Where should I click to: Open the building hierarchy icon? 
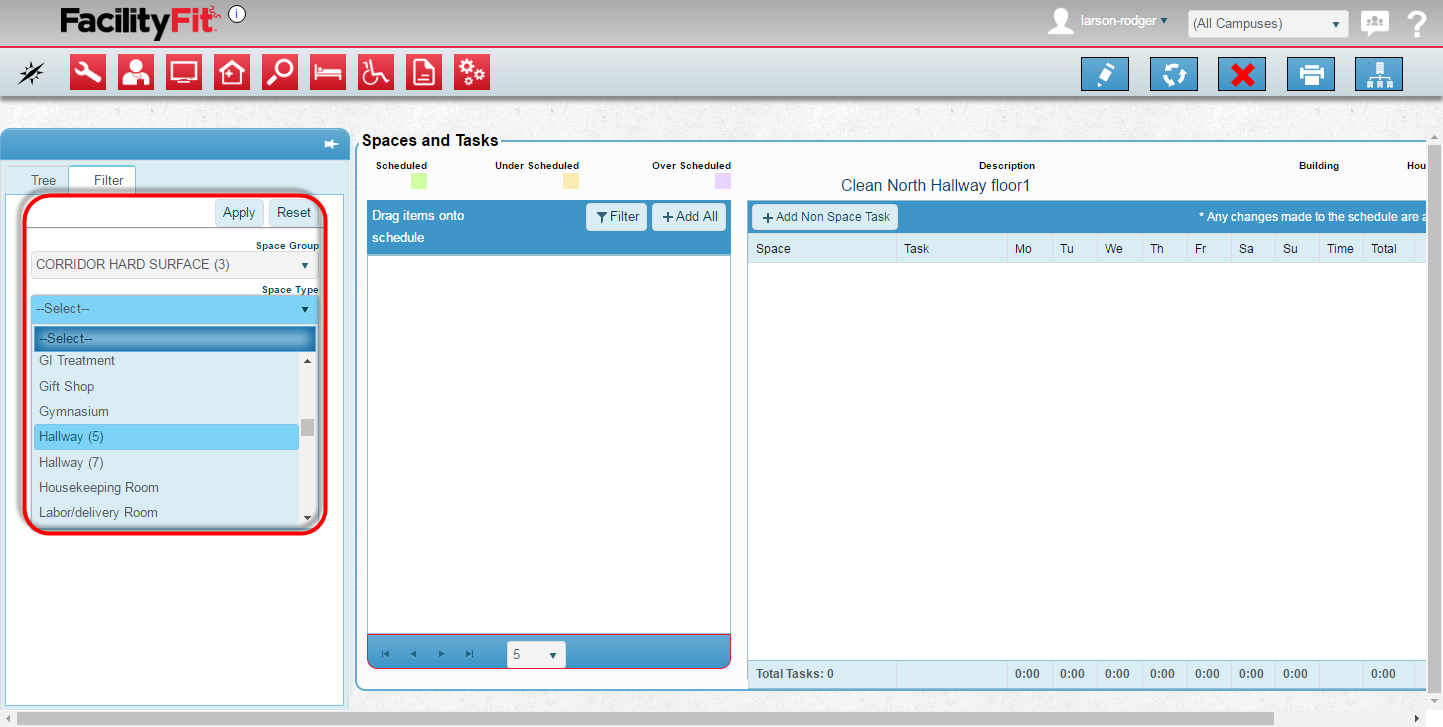click(x=1378, y=75)
